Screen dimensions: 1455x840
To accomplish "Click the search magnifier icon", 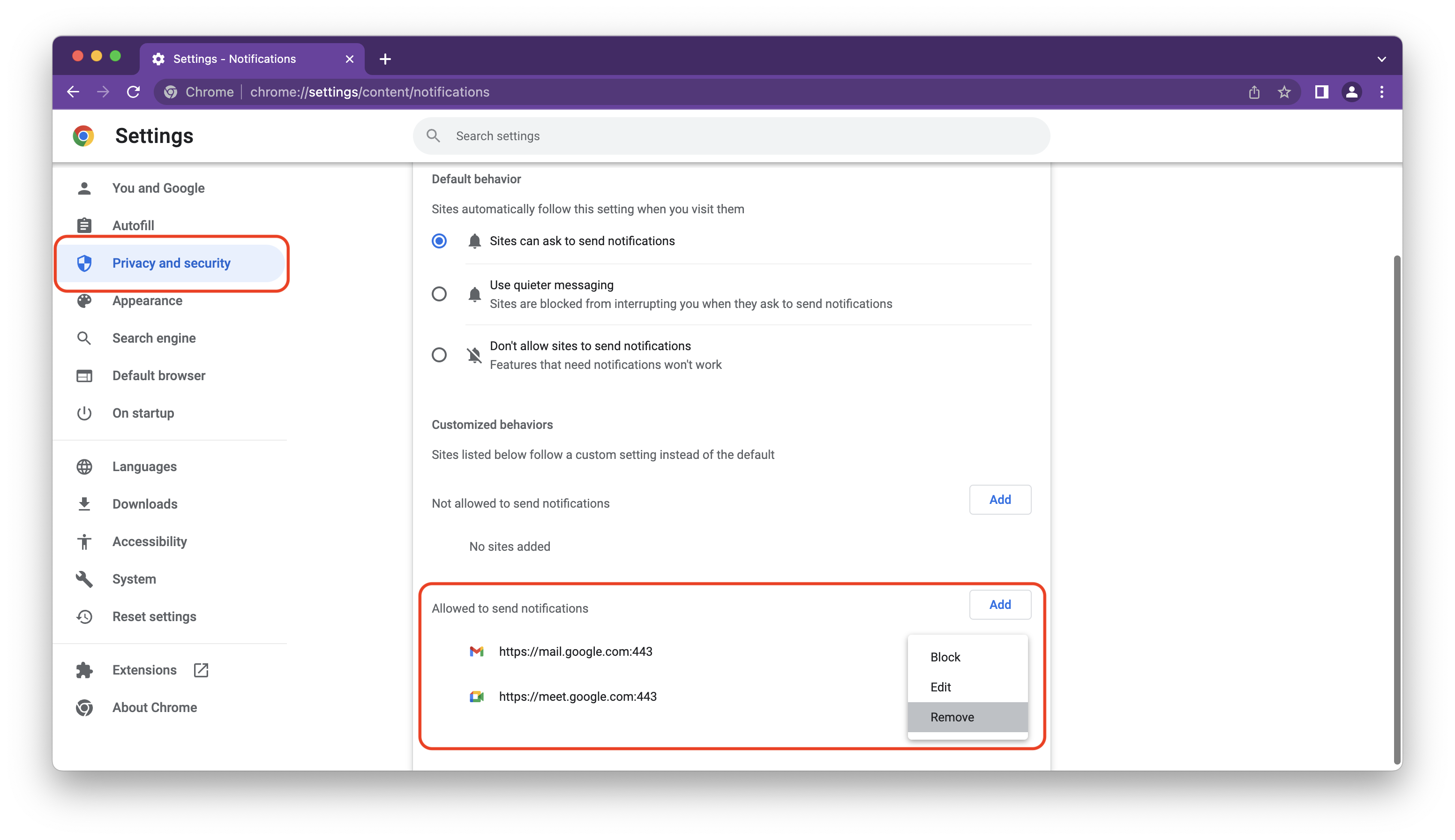I will click(x=433, y=136).
